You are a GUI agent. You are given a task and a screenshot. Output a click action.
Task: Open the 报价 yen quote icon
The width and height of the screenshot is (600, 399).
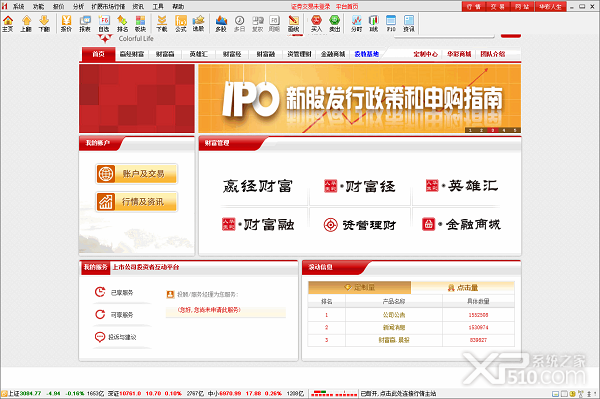[66, 24]
